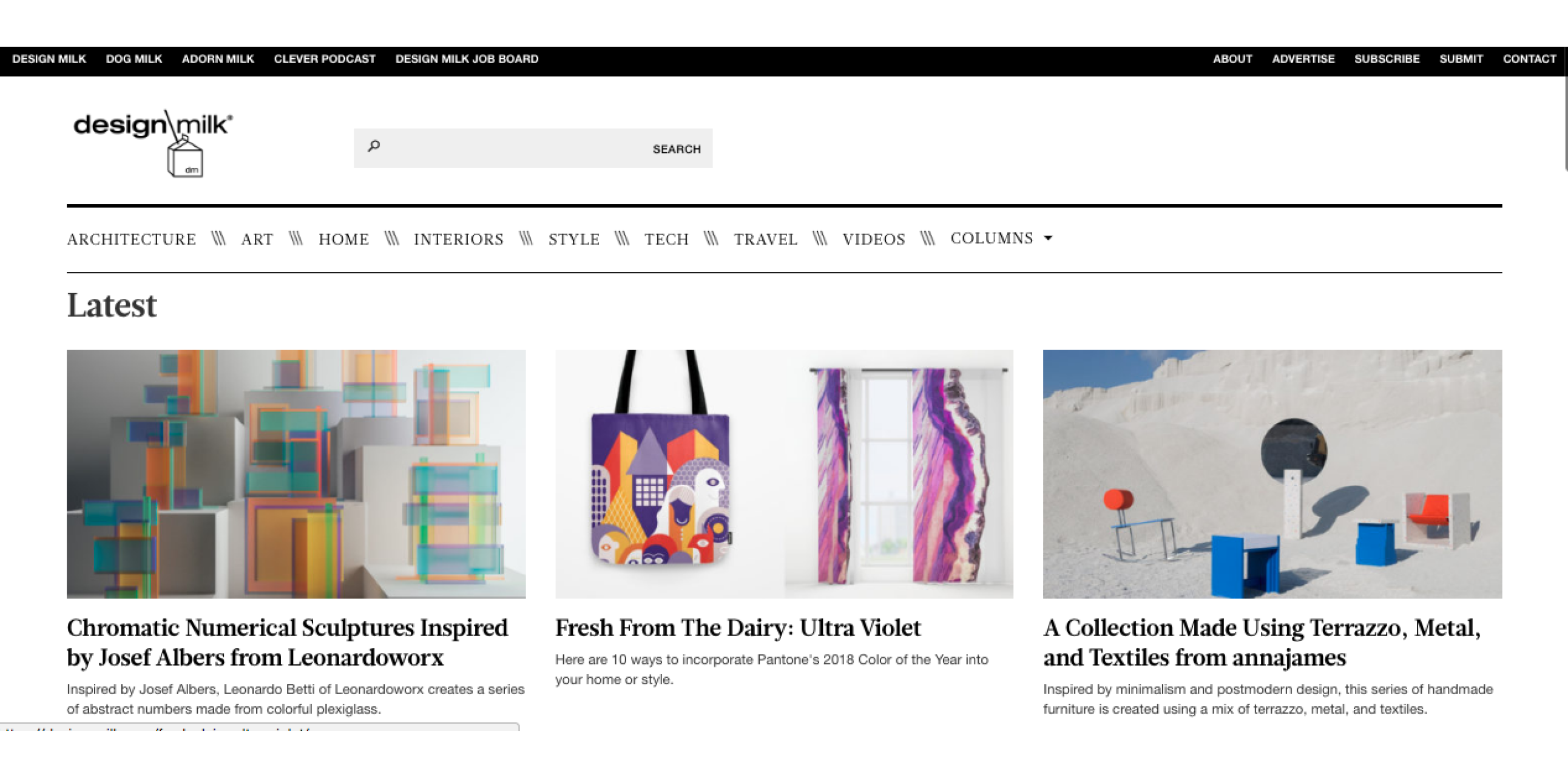Visit the Clever Podcast link
This screenshot has width=1568, height=784.
(x=325, y=59)
